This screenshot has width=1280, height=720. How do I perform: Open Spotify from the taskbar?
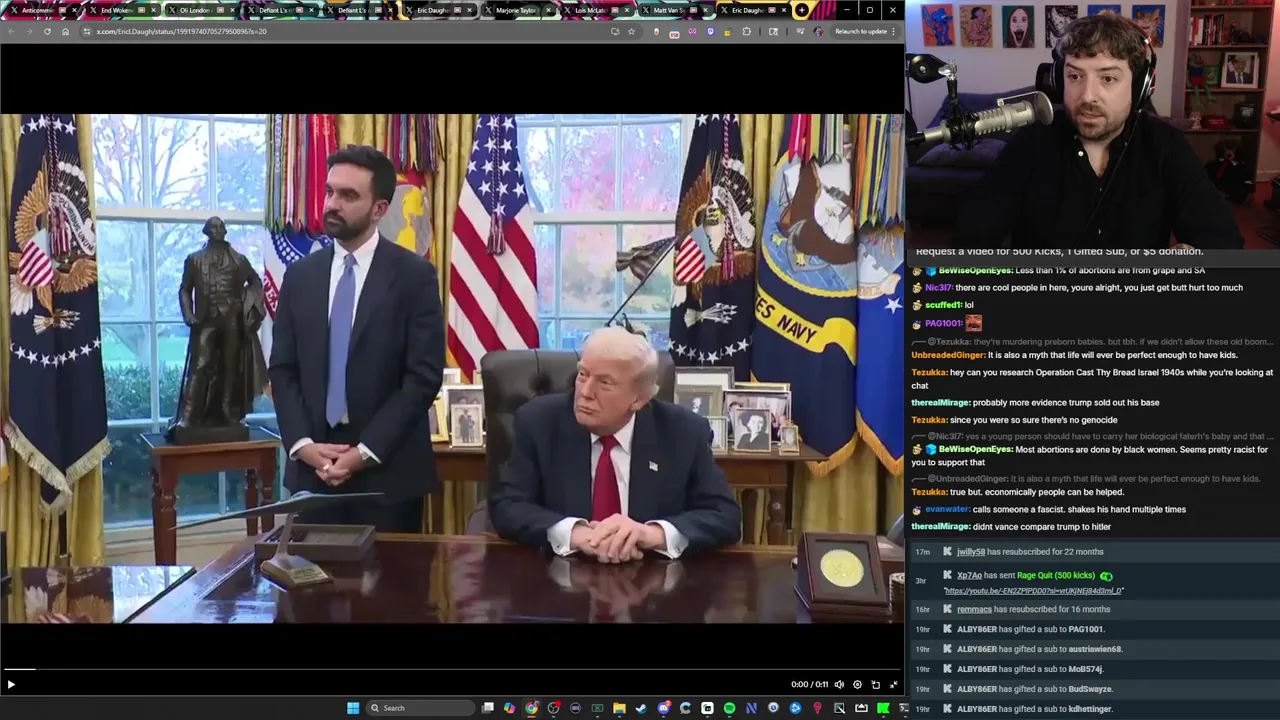(730, 708)
